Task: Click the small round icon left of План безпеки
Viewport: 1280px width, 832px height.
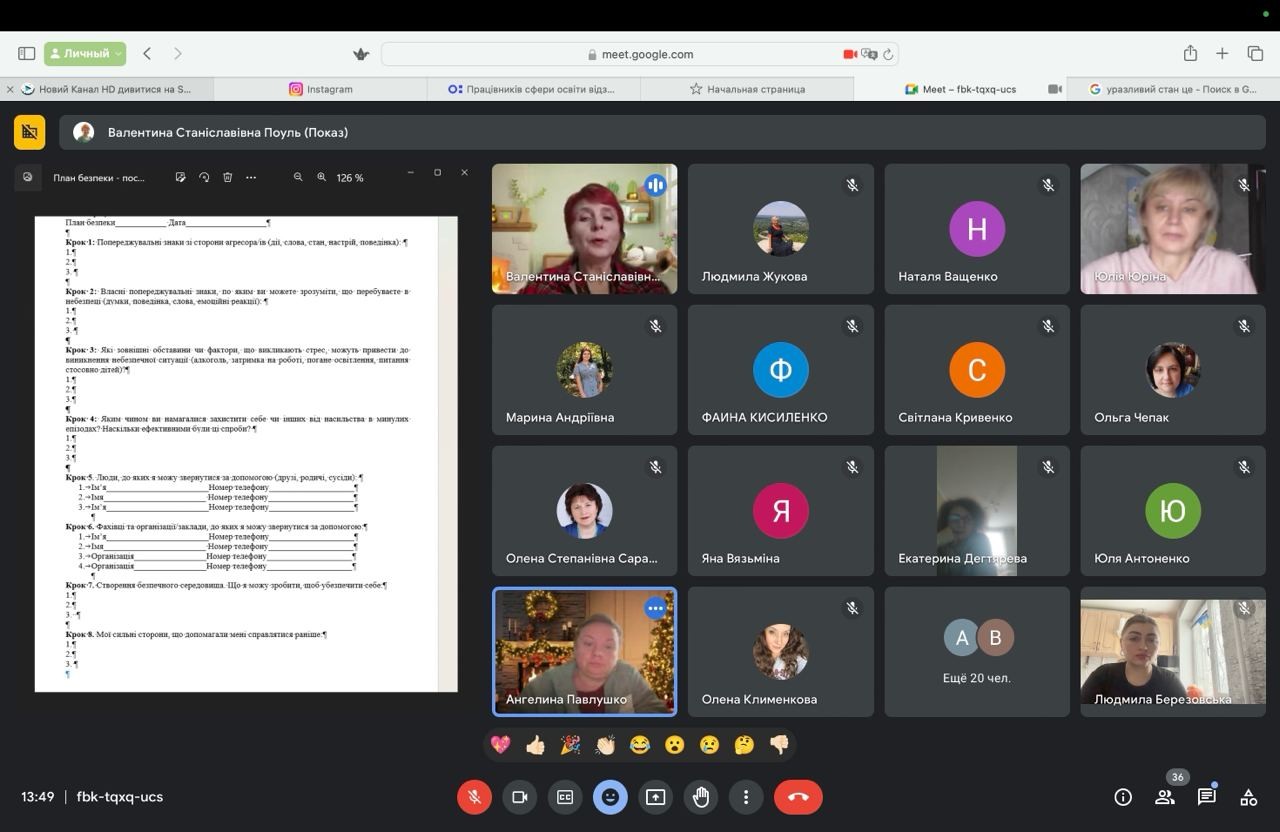Action: click(x=28, y=177)
